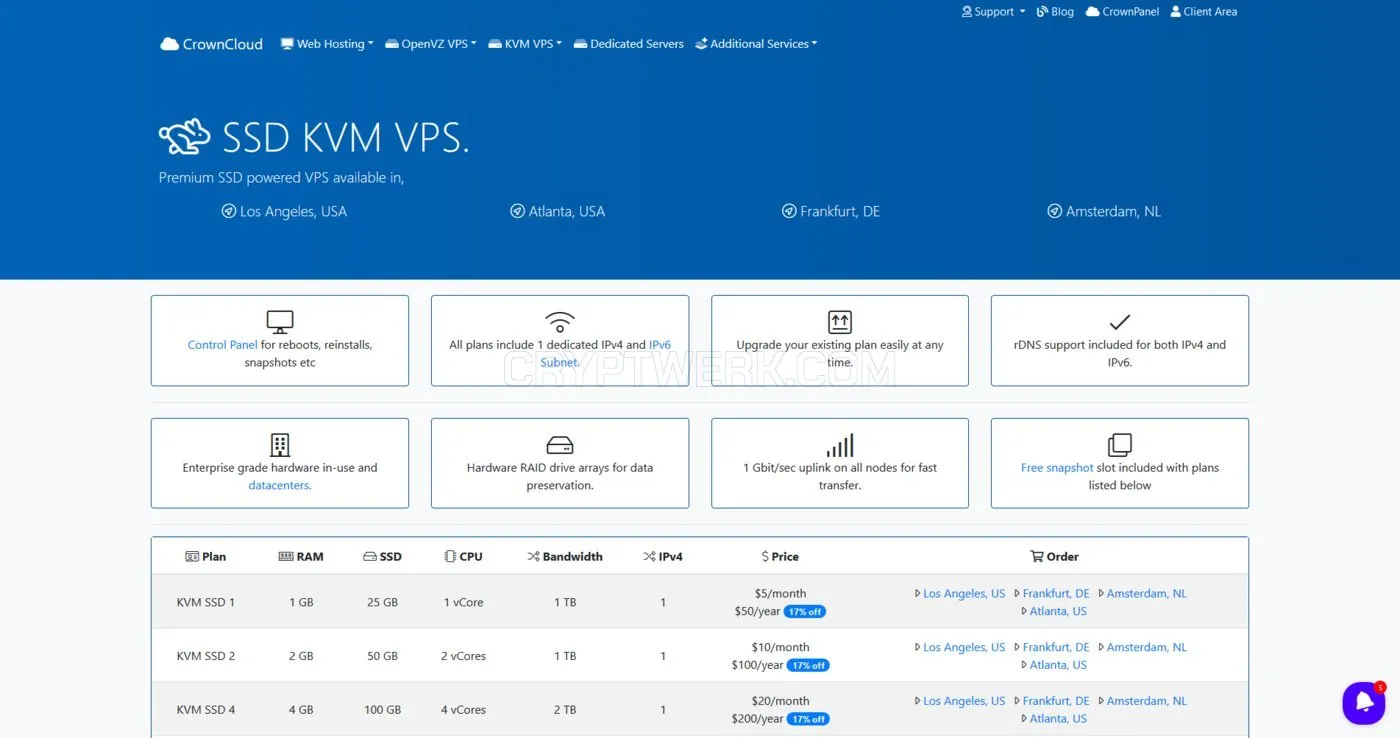This screenshot has width=1400, height=738.
Task: Click the monitor icon in Control Panel card
Action: 280,322
